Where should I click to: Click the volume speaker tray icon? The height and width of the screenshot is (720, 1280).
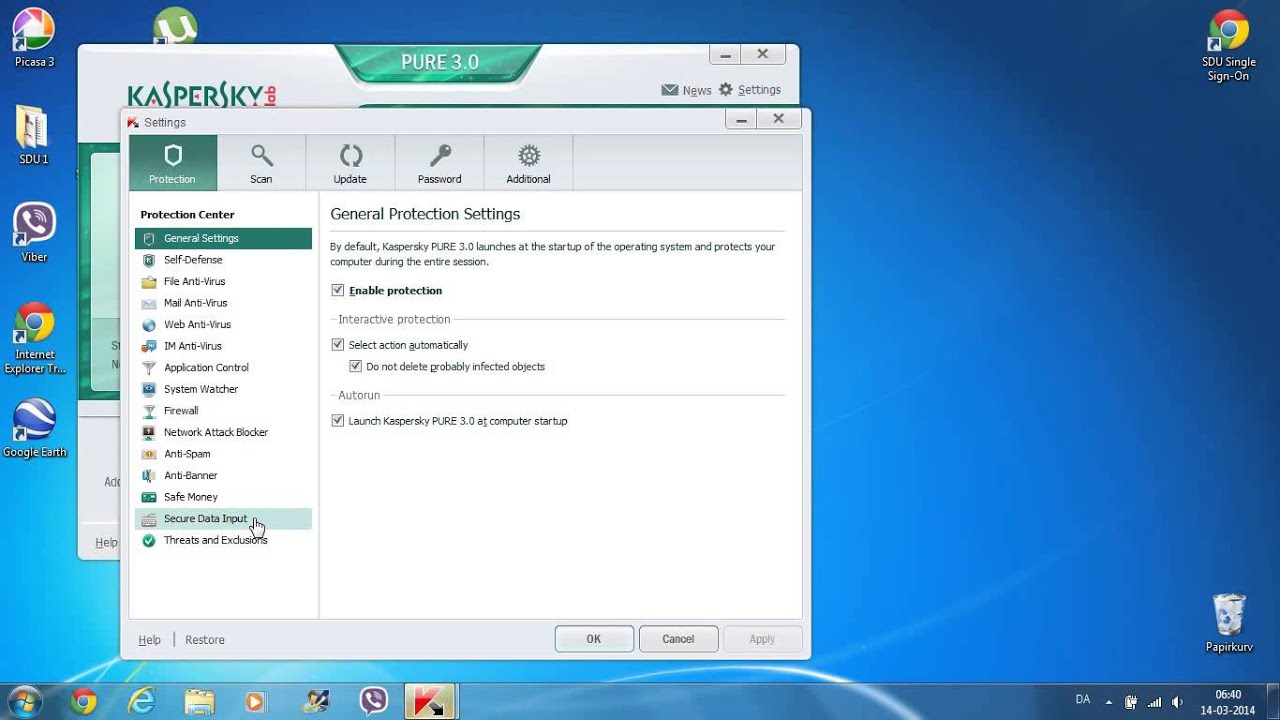coord(1178,702)
